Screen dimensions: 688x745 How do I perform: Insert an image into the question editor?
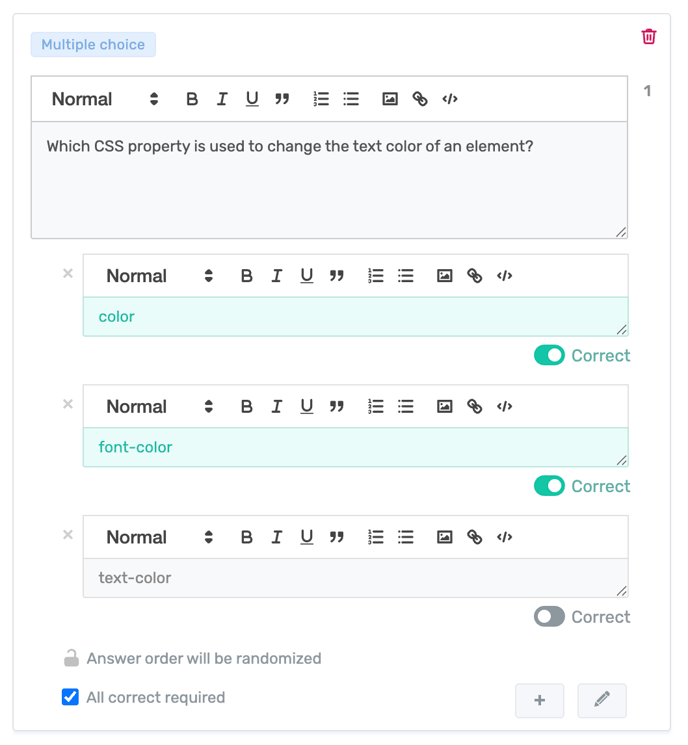point(390,99)
